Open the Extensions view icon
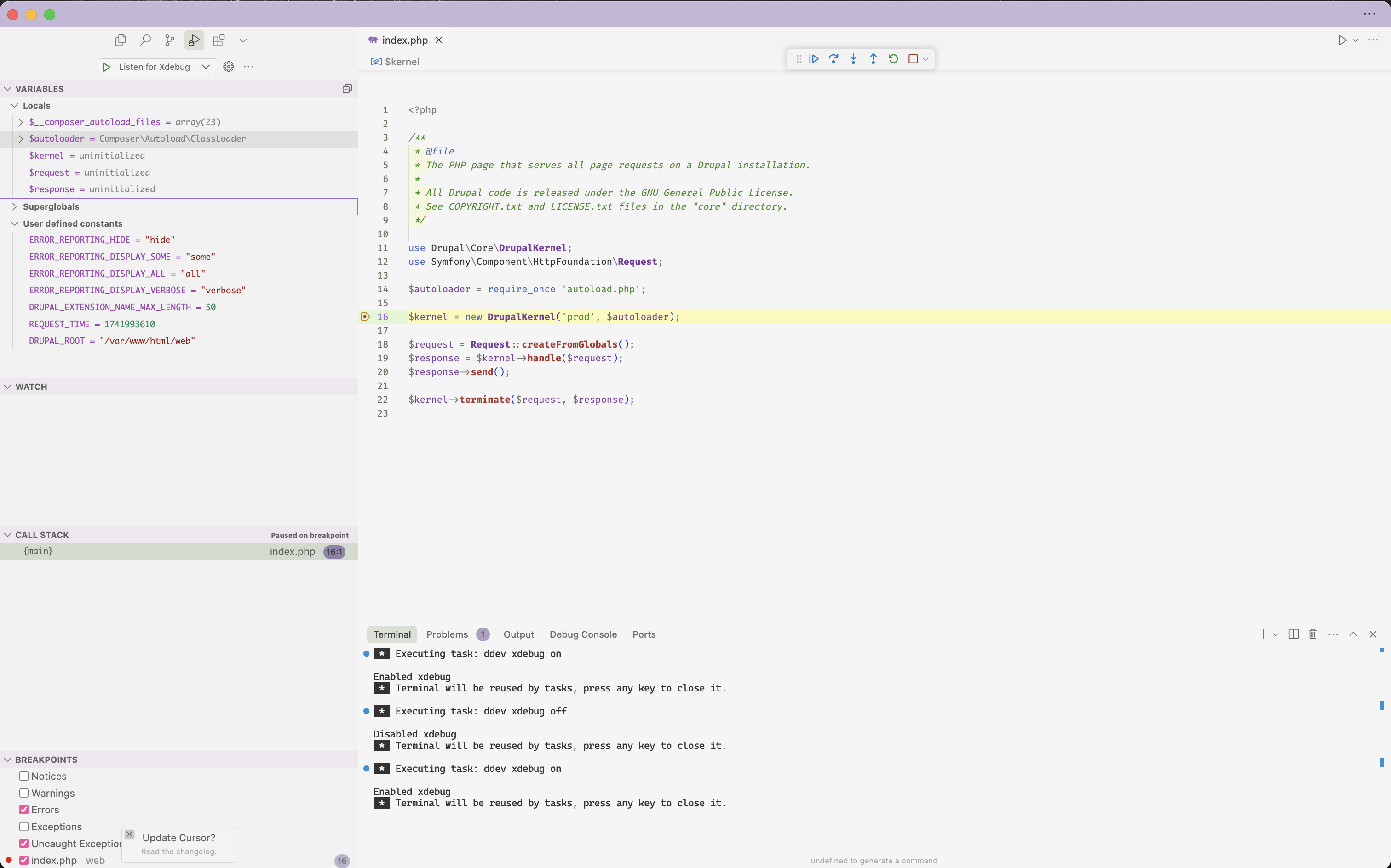This screenshot has width=1391, height=868. coord(218,40)
